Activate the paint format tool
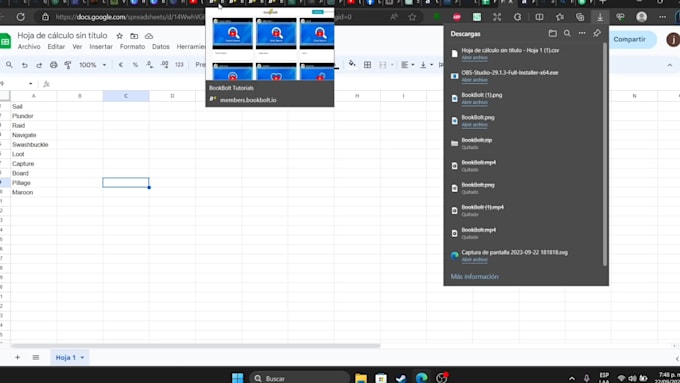The image size is (680, 383). click(68, 65)
